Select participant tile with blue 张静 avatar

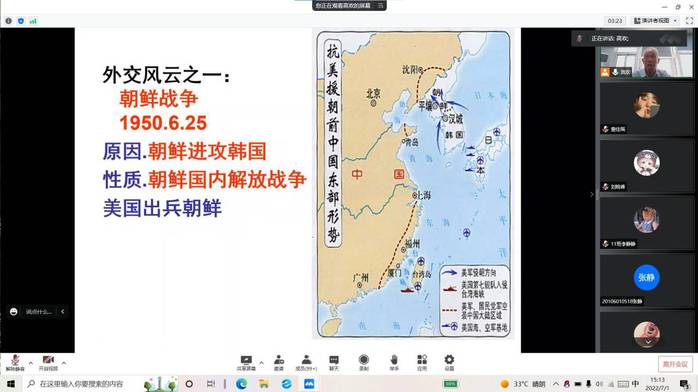pos(646,280)
